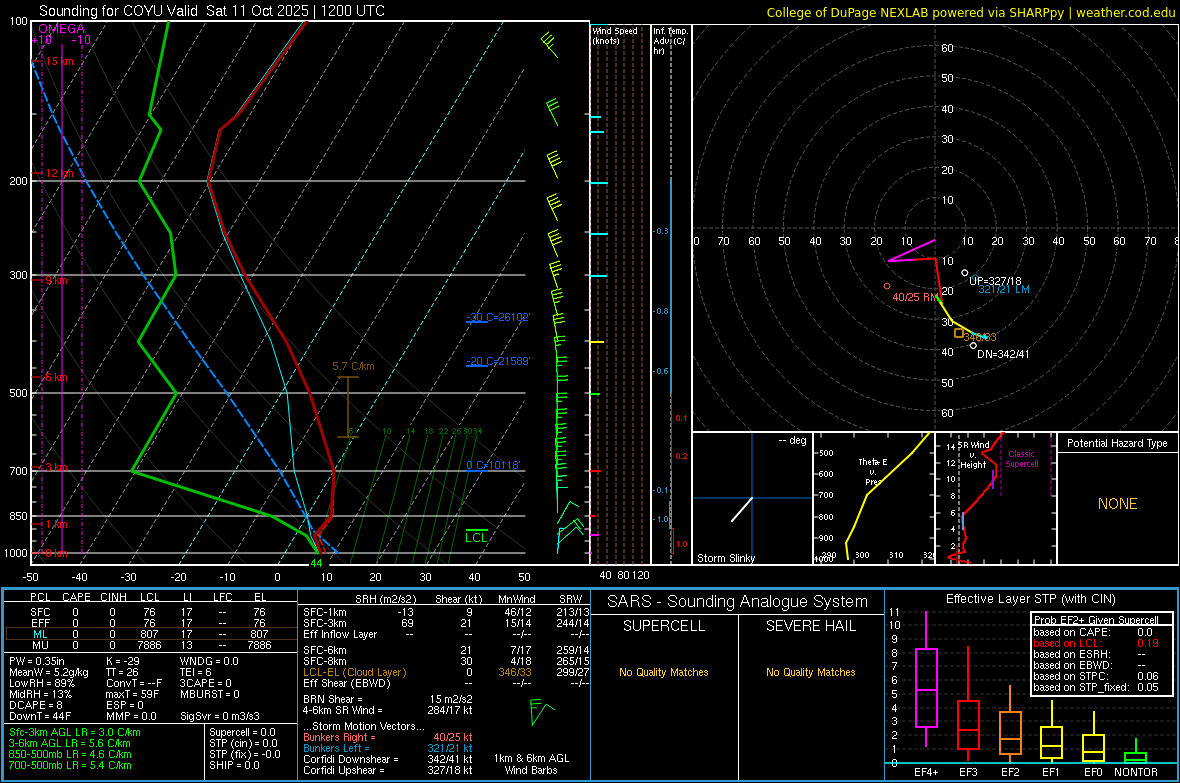The height and width of the screenshot is (783, 1180).
Task: Select the SUPERCELL analogue column header
Action: 664,626
